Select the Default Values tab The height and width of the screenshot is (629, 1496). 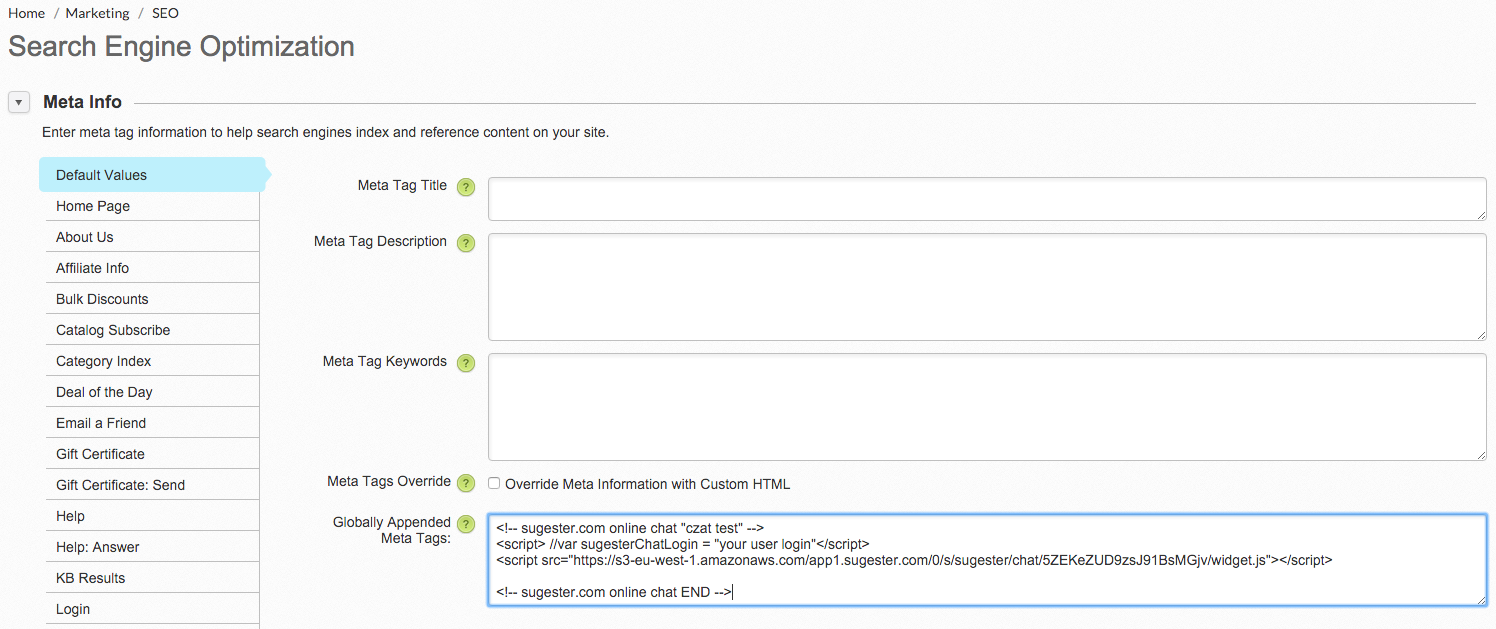(x=101, y=175)
